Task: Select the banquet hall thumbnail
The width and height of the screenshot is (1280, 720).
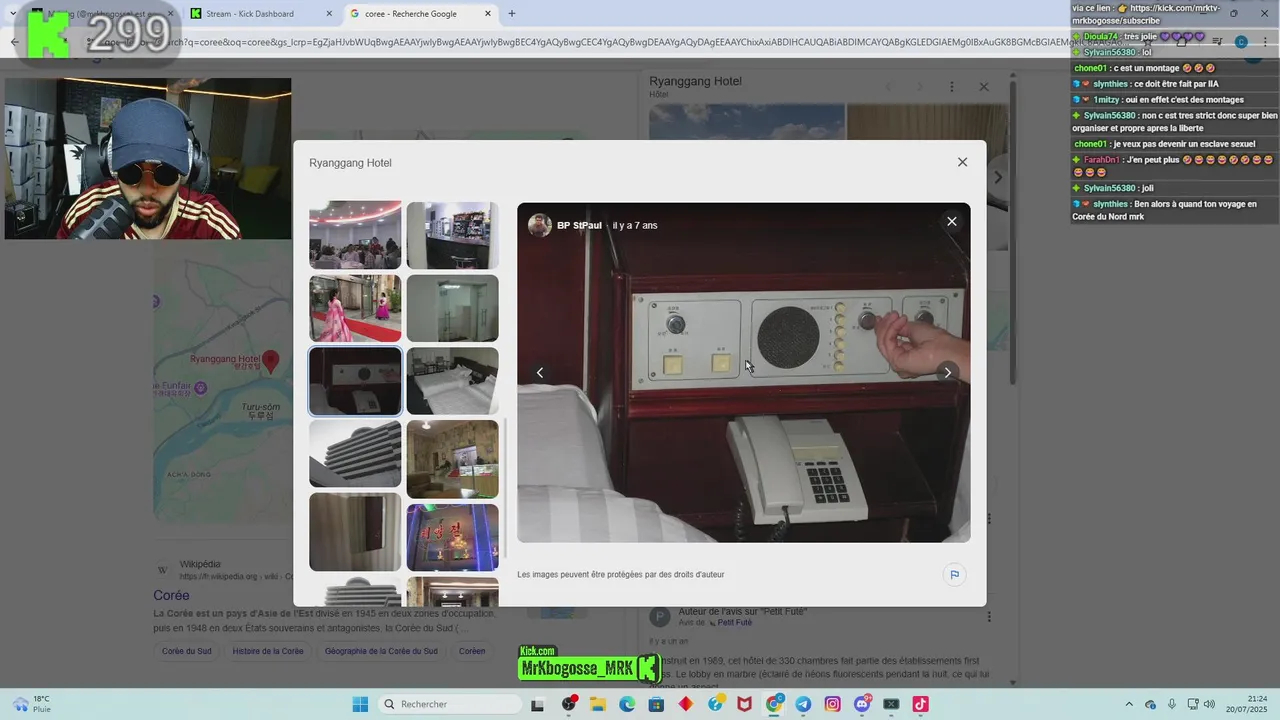Action: 355,235
